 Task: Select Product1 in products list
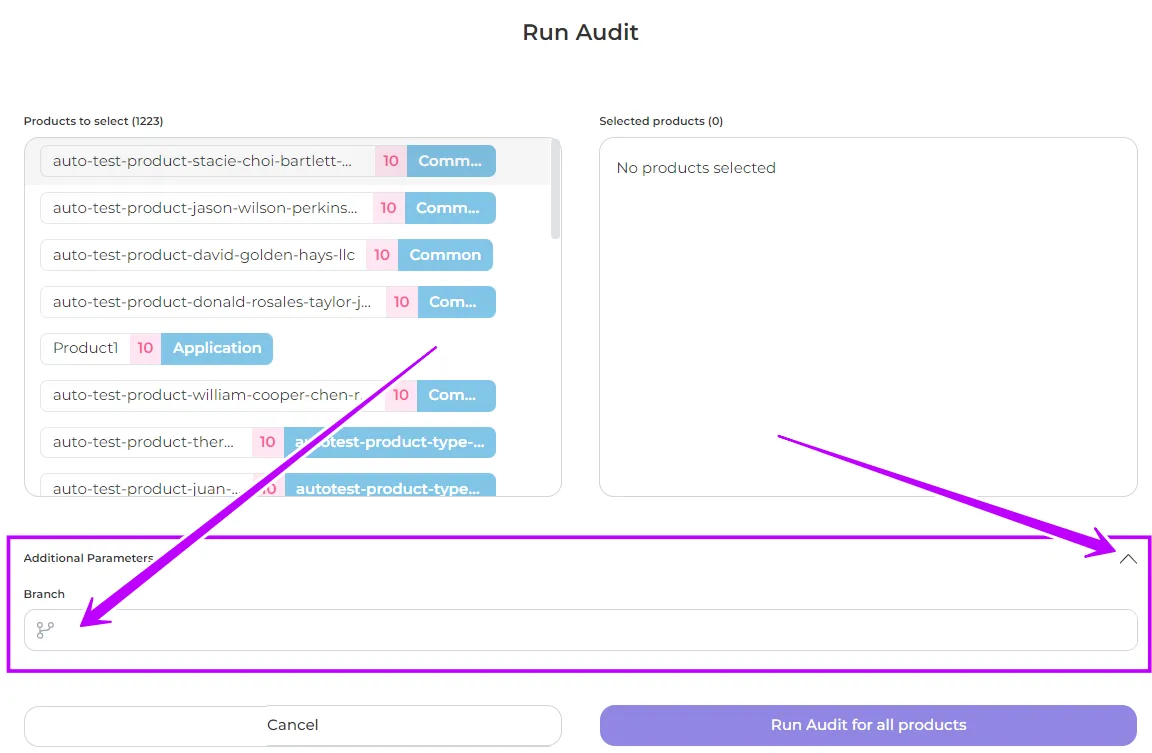tap(85, 348)
